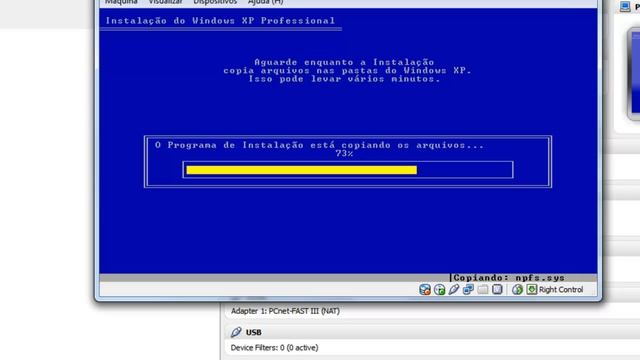Click the shared folders status icon
The image size is (640, 360).
(x=483, y=289)
